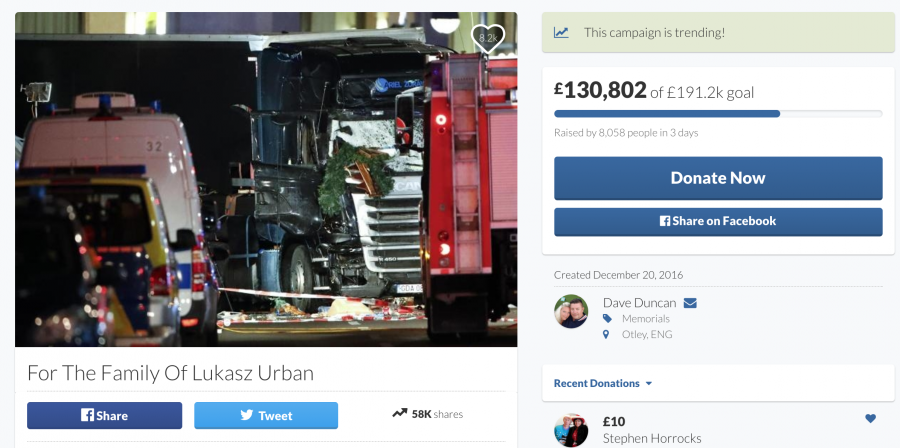Click the donation progress bar
The height and width of the screenshot is (448, 900).
[x=718, y=114]
